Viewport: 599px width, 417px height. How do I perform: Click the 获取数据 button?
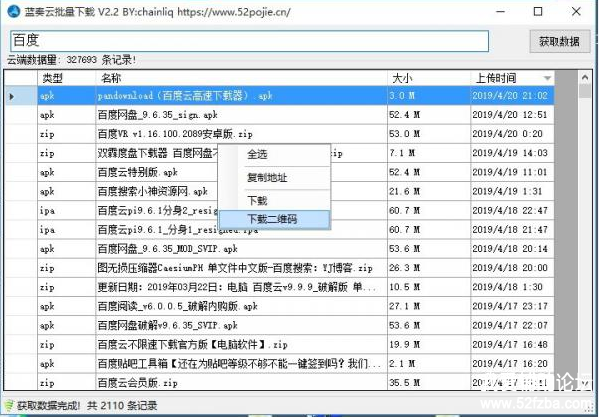tap(559, 41)
